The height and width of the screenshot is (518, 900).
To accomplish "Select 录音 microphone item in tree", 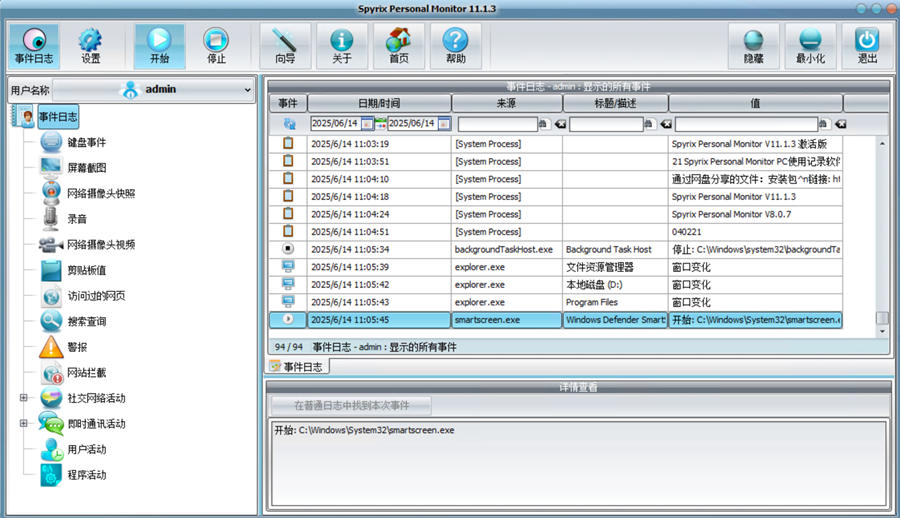I will point(76,219).
